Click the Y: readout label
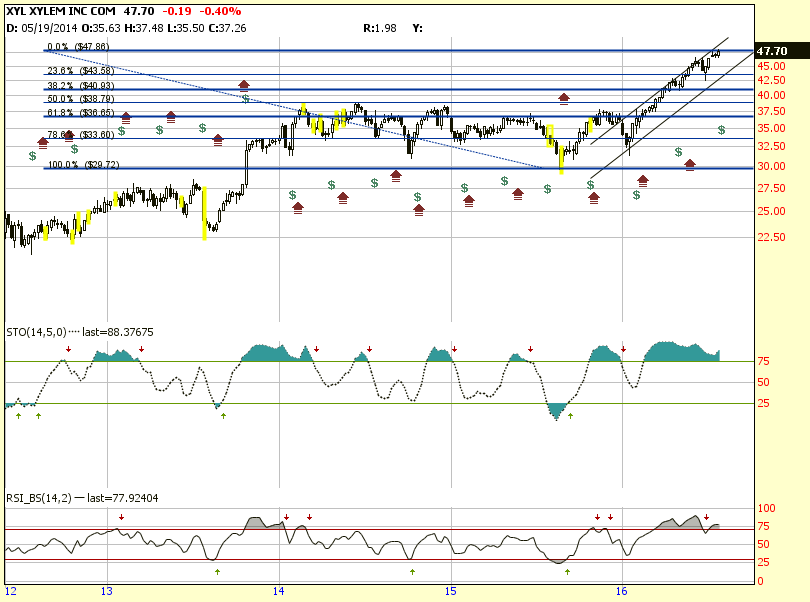The image size is (810, 602). (x=417, y=28)
